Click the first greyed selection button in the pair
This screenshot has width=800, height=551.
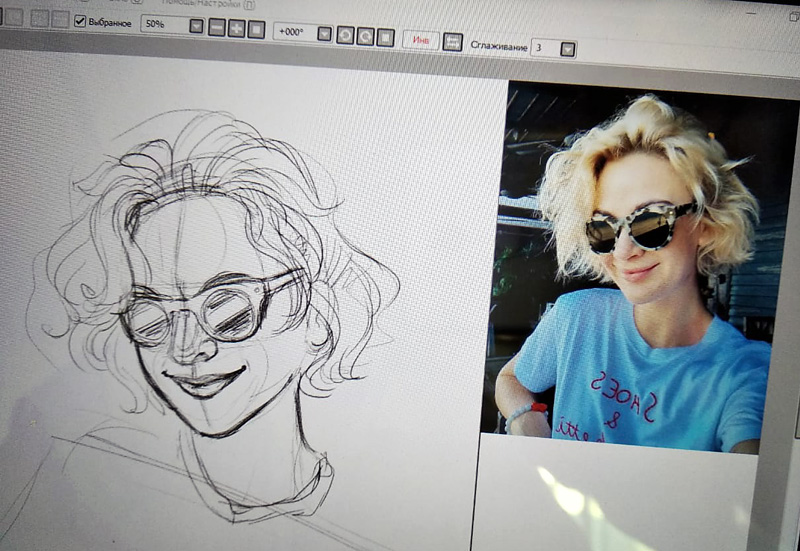coord(39,18)
